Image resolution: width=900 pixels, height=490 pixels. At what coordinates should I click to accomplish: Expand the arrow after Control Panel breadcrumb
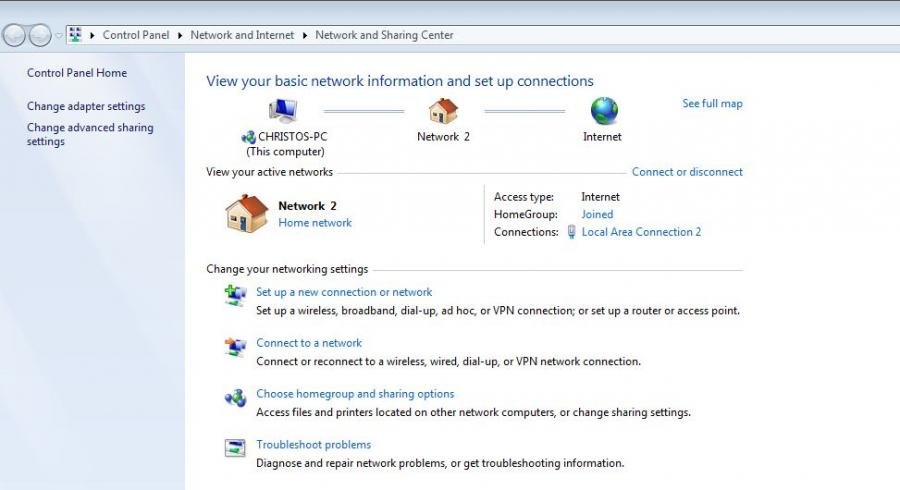pyautogui.click(x=180, y=35)
